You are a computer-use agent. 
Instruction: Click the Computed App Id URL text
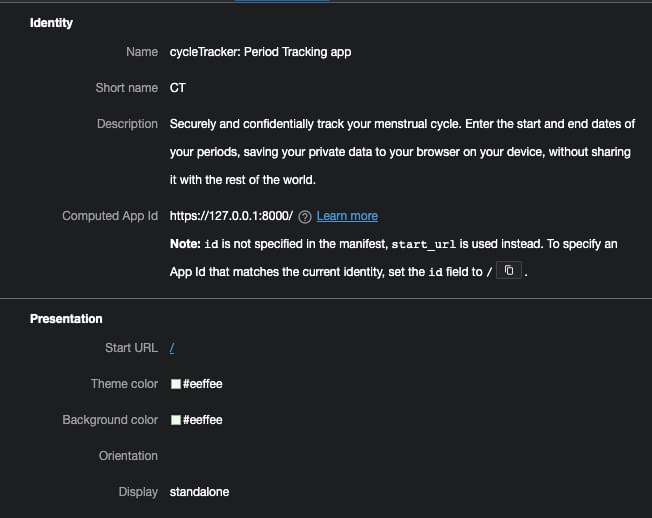tap(231, 216)
